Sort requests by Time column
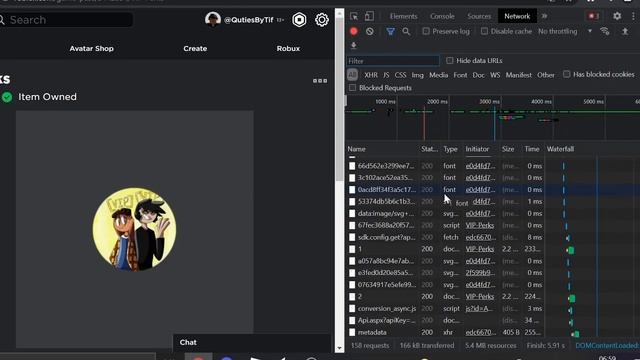 (532, 149)
